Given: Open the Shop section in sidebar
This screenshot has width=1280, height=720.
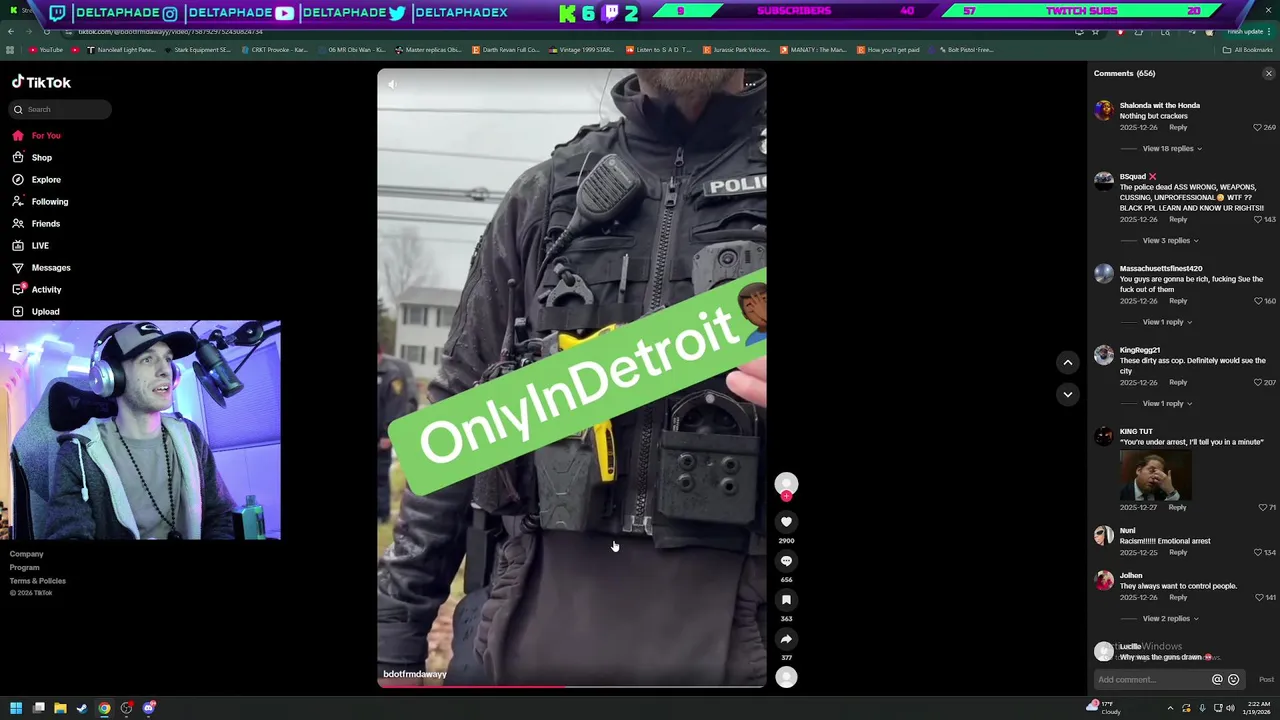Looking at the screenshot, I should [x=41, y=157].
